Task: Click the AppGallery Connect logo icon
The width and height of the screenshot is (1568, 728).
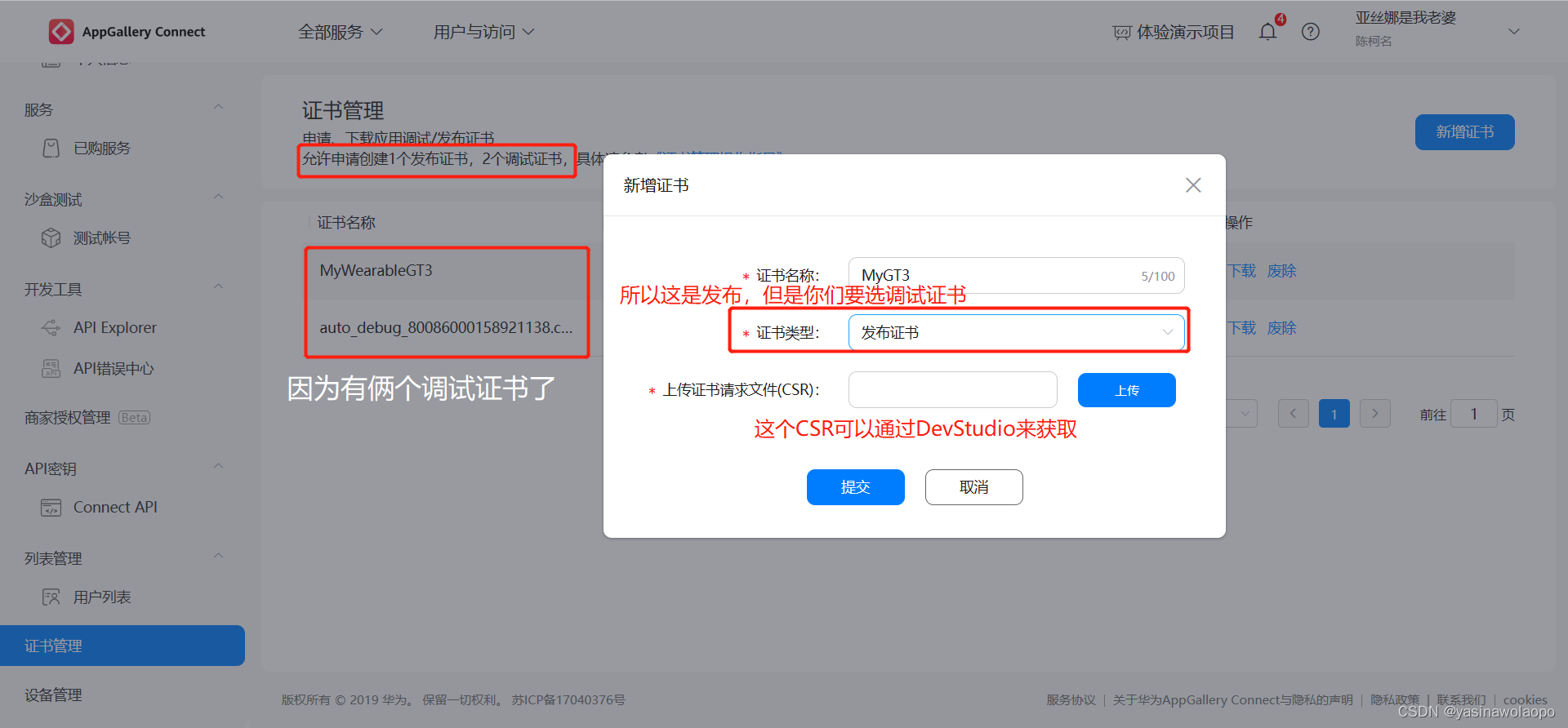Action: click(x=61, y=32)
